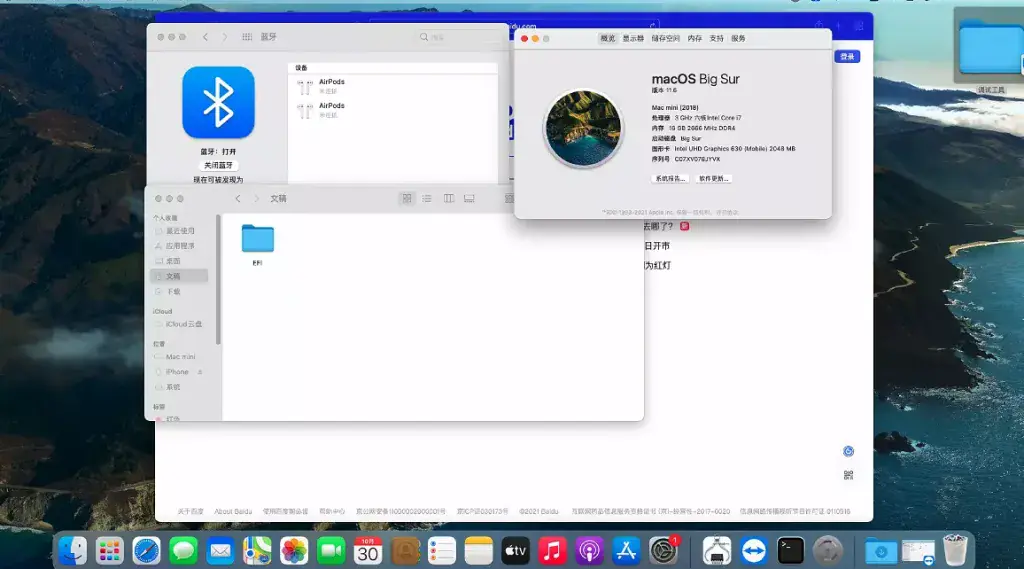Go back in Bluetooth preferences window
The width and height of the screenshot is (1024, 569).
[206, 37]
